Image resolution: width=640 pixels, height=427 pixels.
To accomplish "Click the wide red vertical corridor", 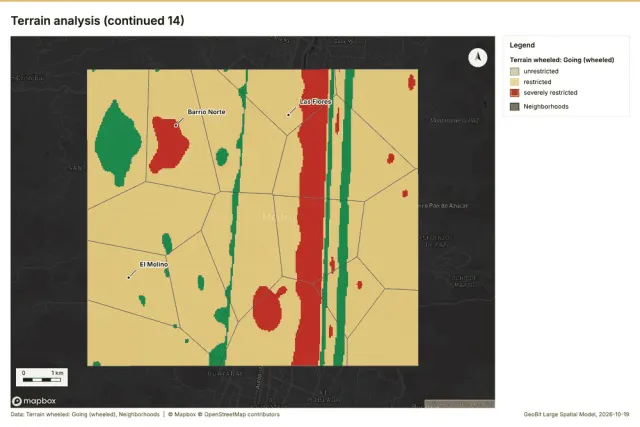I will click(x=311, y=216).
